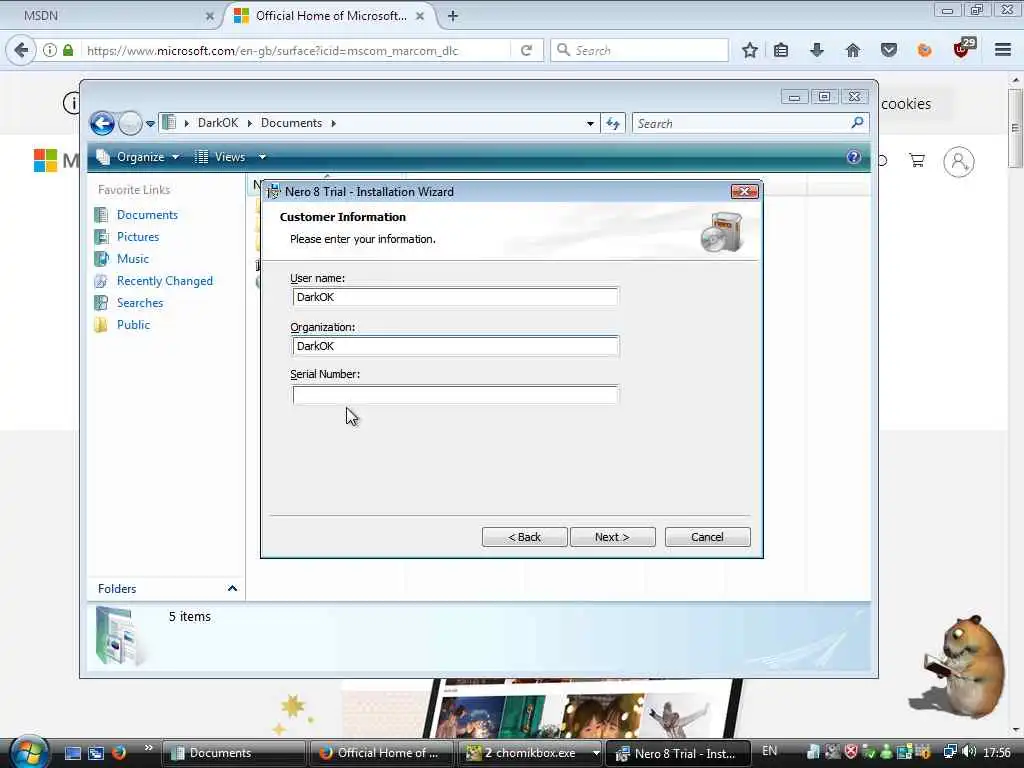The image size is (1024, 768).
Task: Click uBlock icon with 29 badge
Action: tap(964, 48)
